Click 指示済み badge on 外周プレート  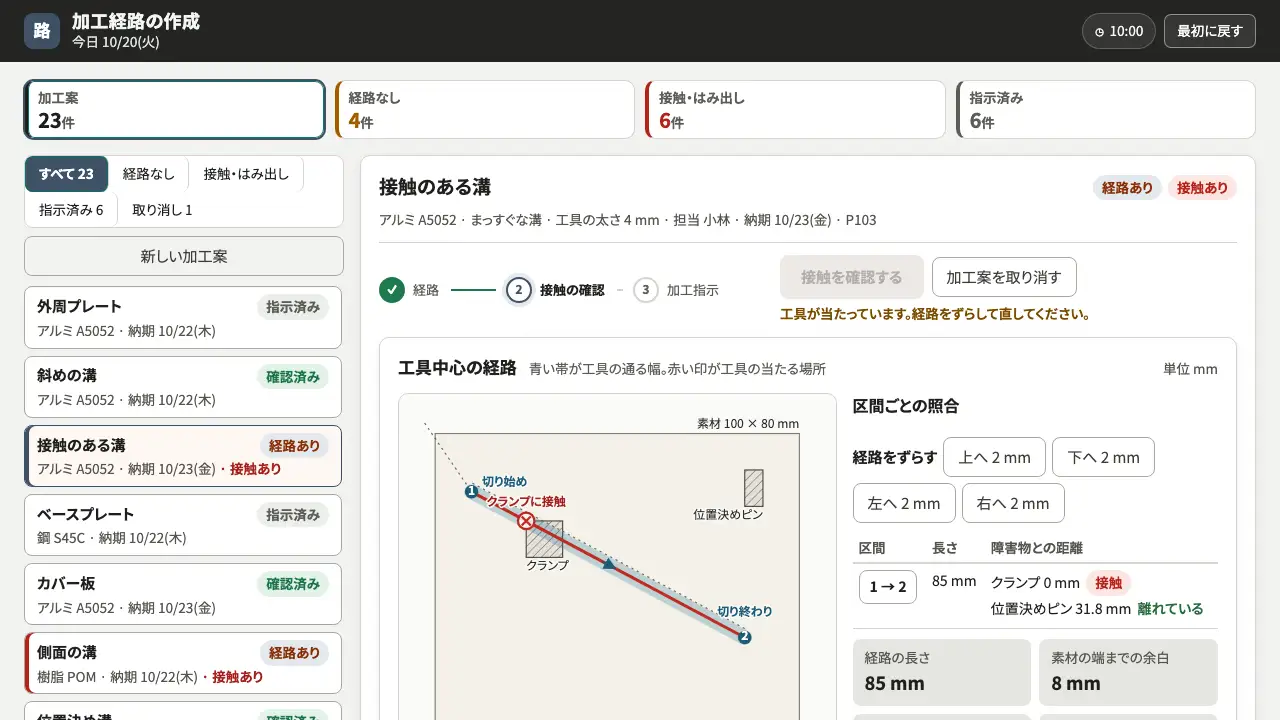[x=293, y=307]
